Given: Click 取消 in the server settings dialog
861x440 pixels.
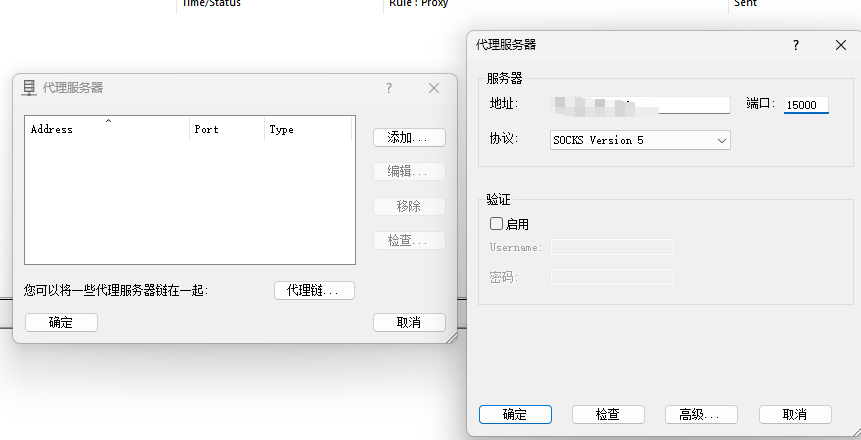Looking at the screenshot, I should (795, 414).
